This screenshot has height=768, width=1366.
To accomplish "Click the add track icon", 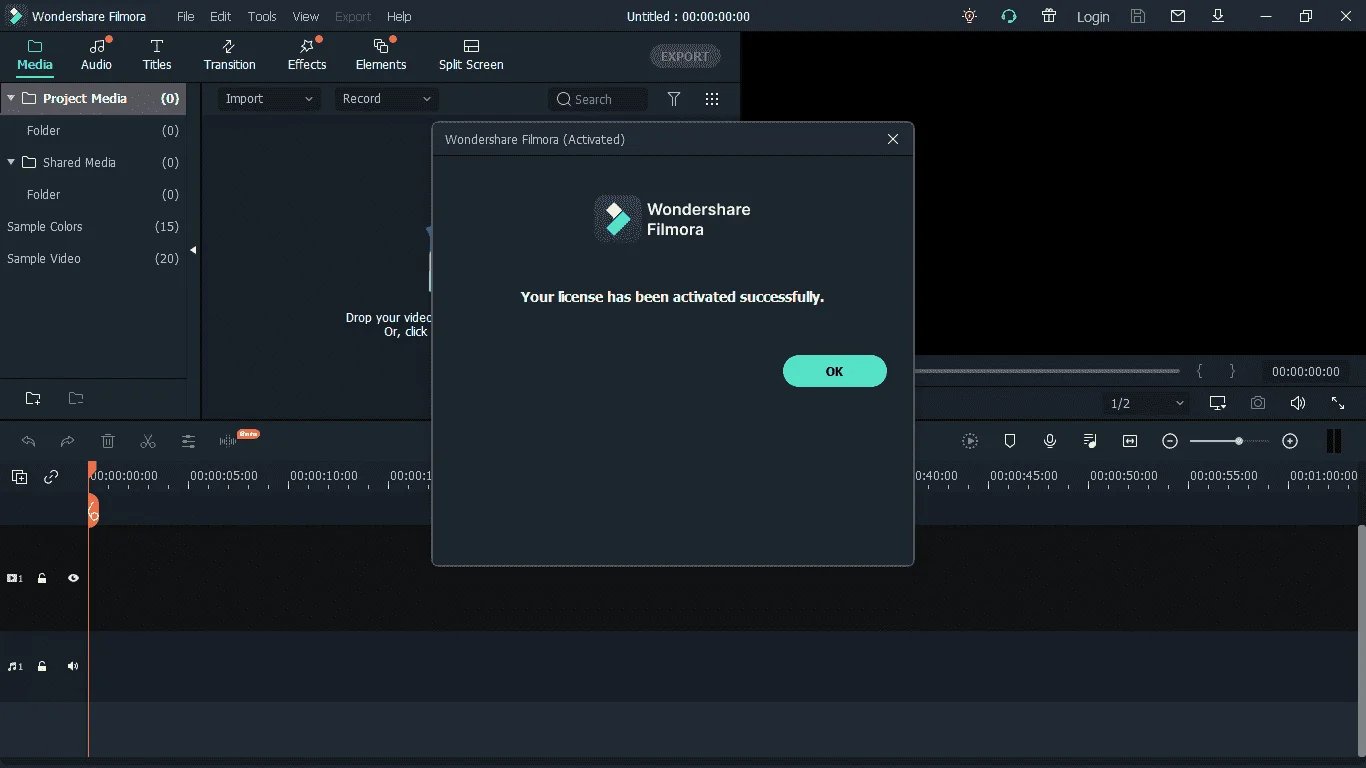I will (19, 477).
